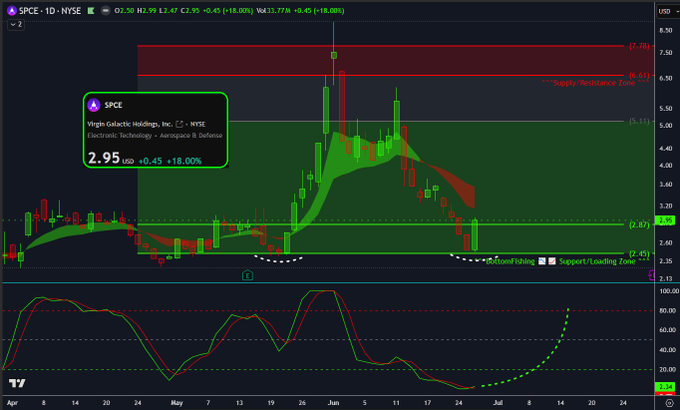Click Virgin Galactic Holdings, Inc. name link
This screenshot has width=680, height=410.
130,124
